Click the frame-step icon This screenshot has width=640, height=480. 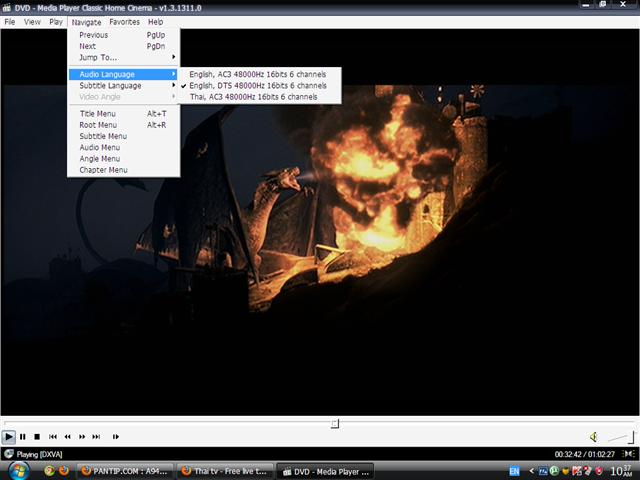[116, 437]
